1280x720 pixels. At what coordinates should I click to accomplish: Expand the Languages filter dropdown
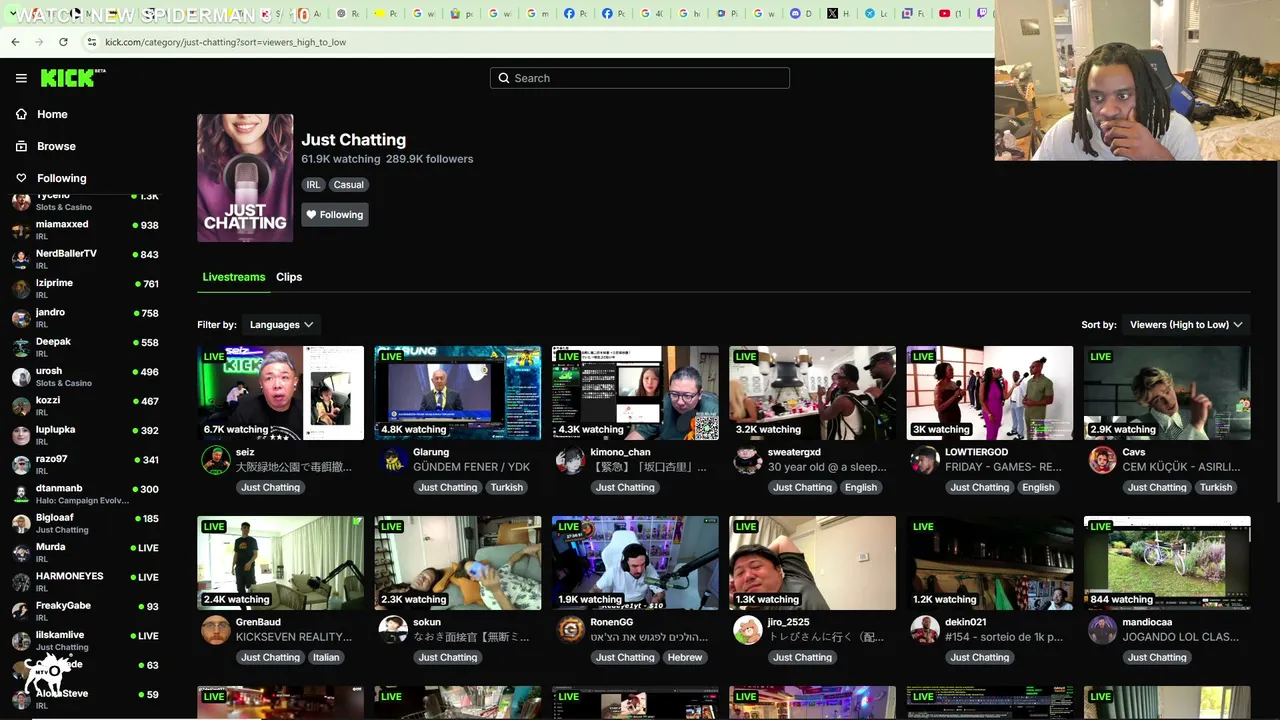click(x=281, y=324)
